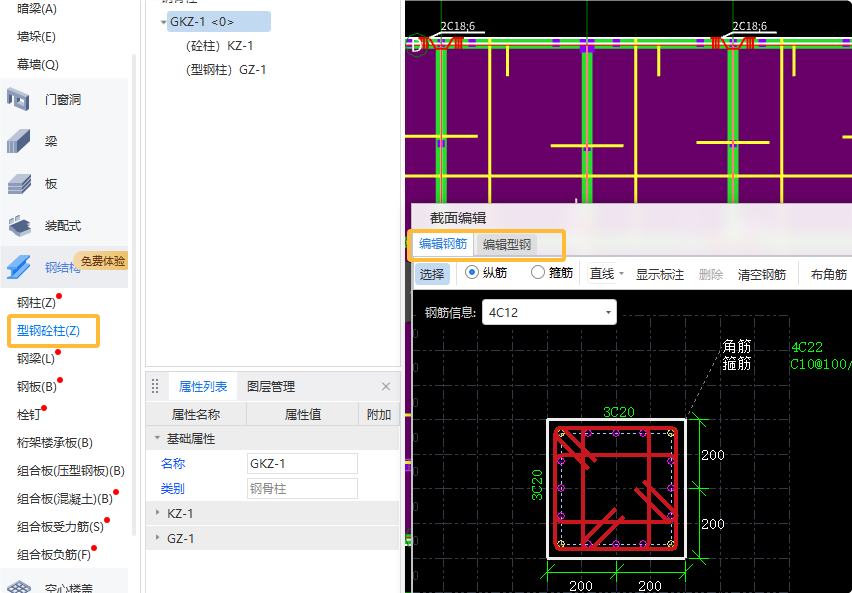Select 桁架楼承板(B) in the sidebar
Screen dimensions: 852x593
click(x=55, y=442)
